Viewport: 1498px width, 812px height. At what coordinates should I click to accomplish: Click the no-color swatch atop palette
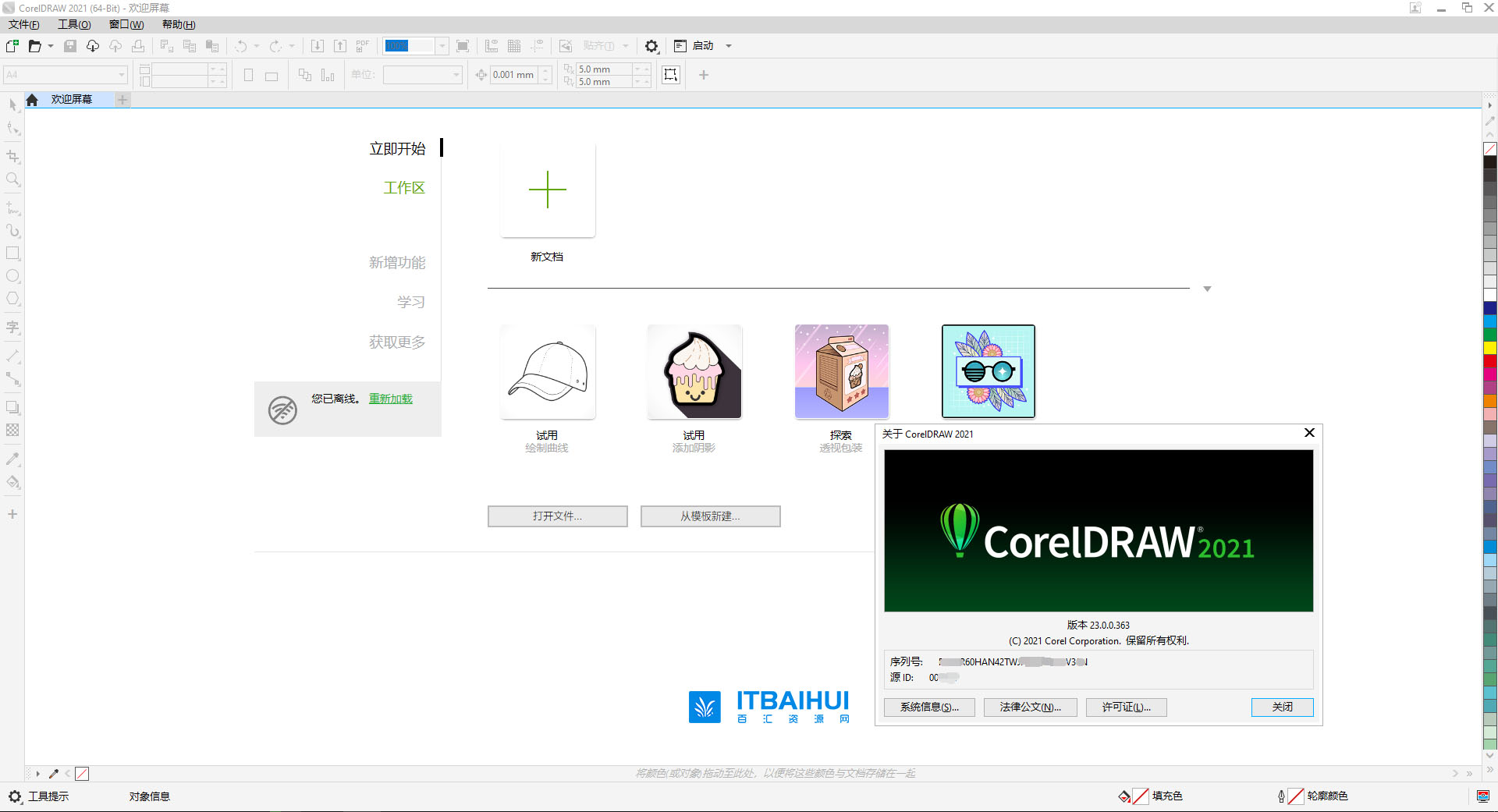1490,148
